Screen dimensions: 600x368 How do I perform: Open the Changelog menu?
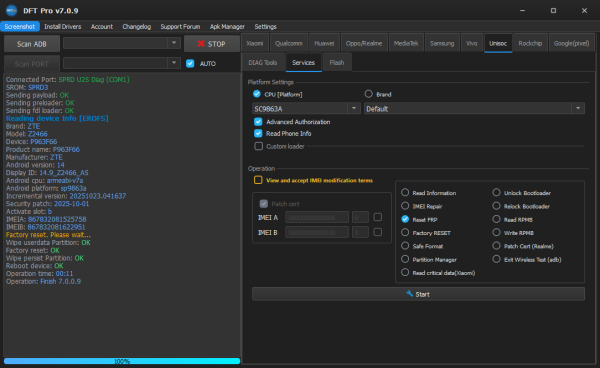pyautogui.click(x=137, y=26)
